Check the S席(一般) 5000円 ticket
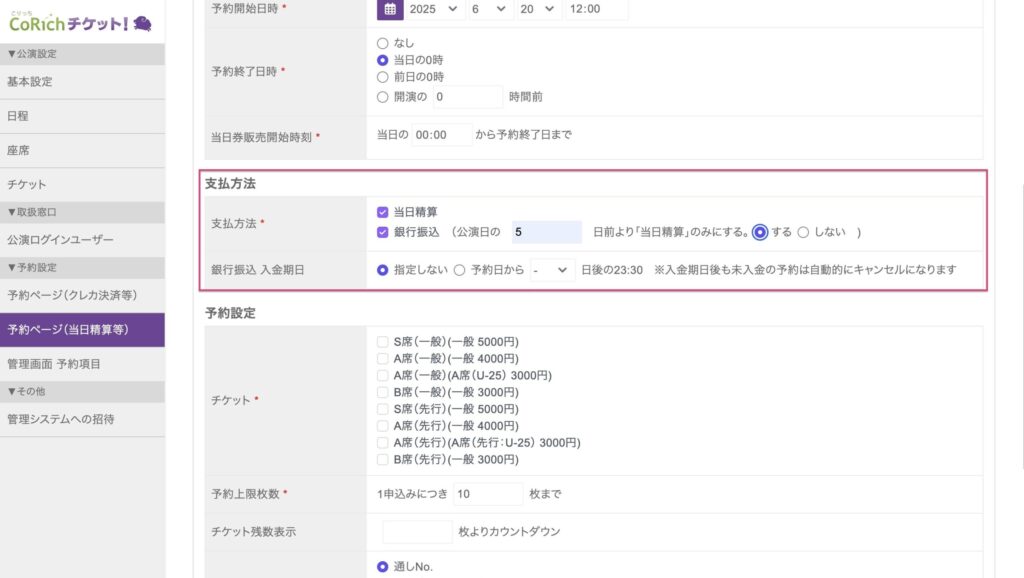Screen dimensions: 1024x578 [x=382, y=342]
